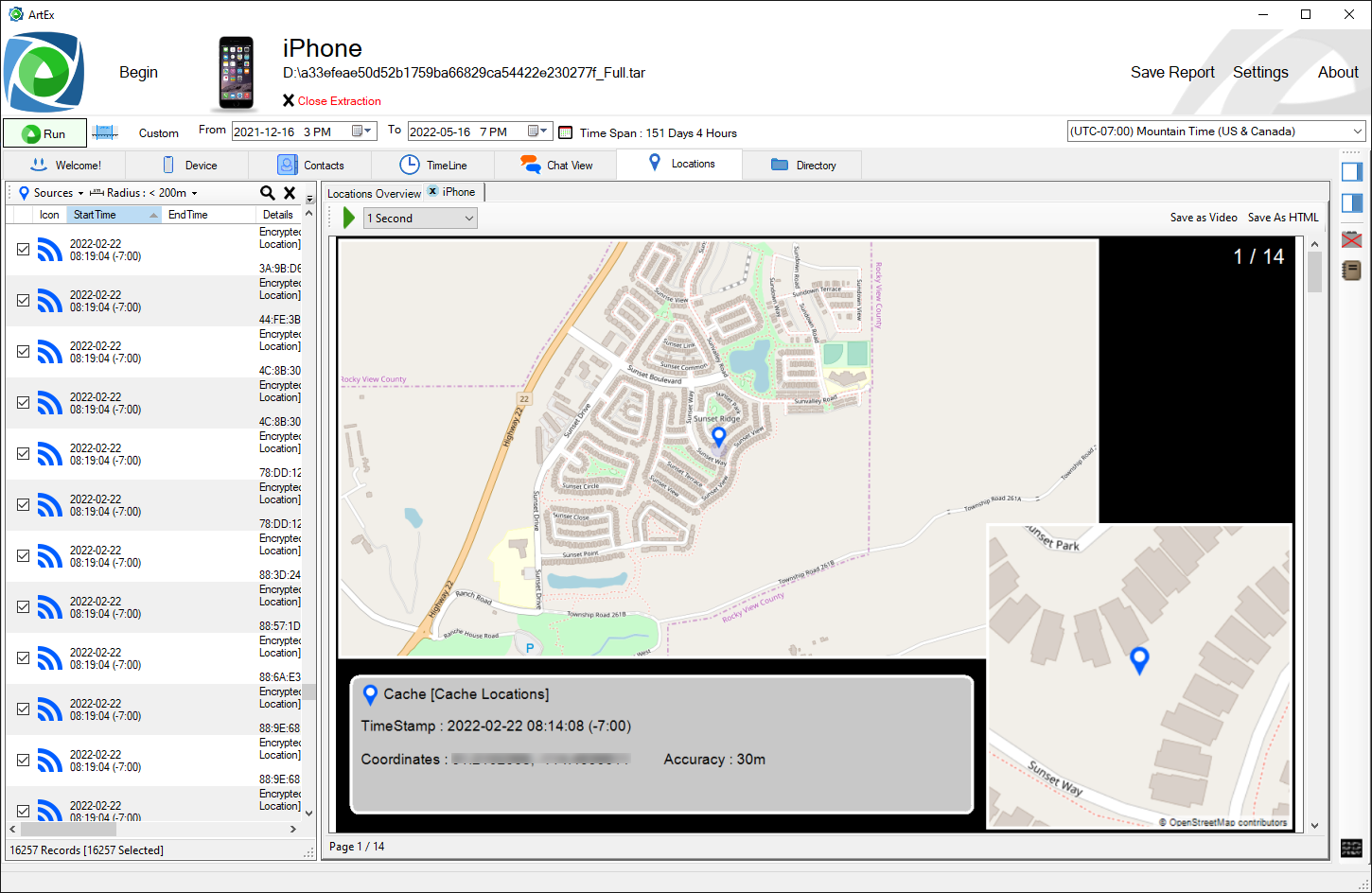Open the Directory tab
This screenshot has width=1372, height=893.
pos(803,165)
